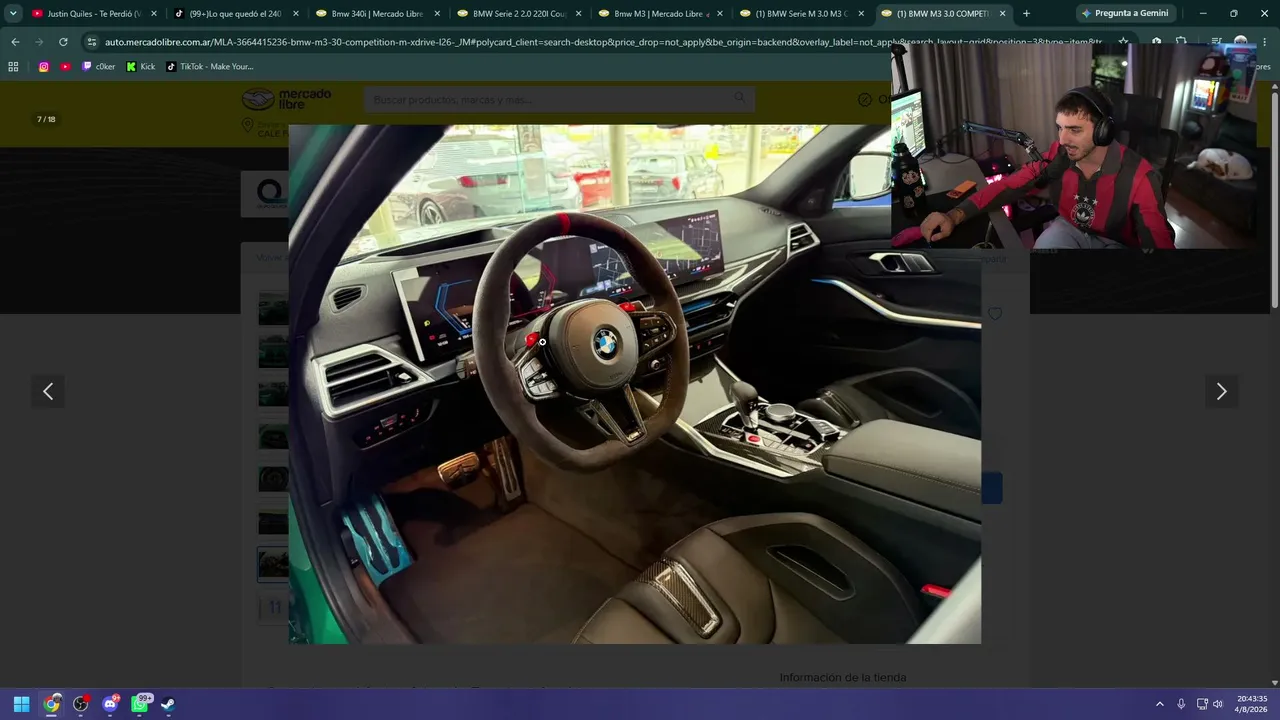1280x720 pixels.
Task: Close the Bmw 340i Mercado Libre tab
Action: 436,14
